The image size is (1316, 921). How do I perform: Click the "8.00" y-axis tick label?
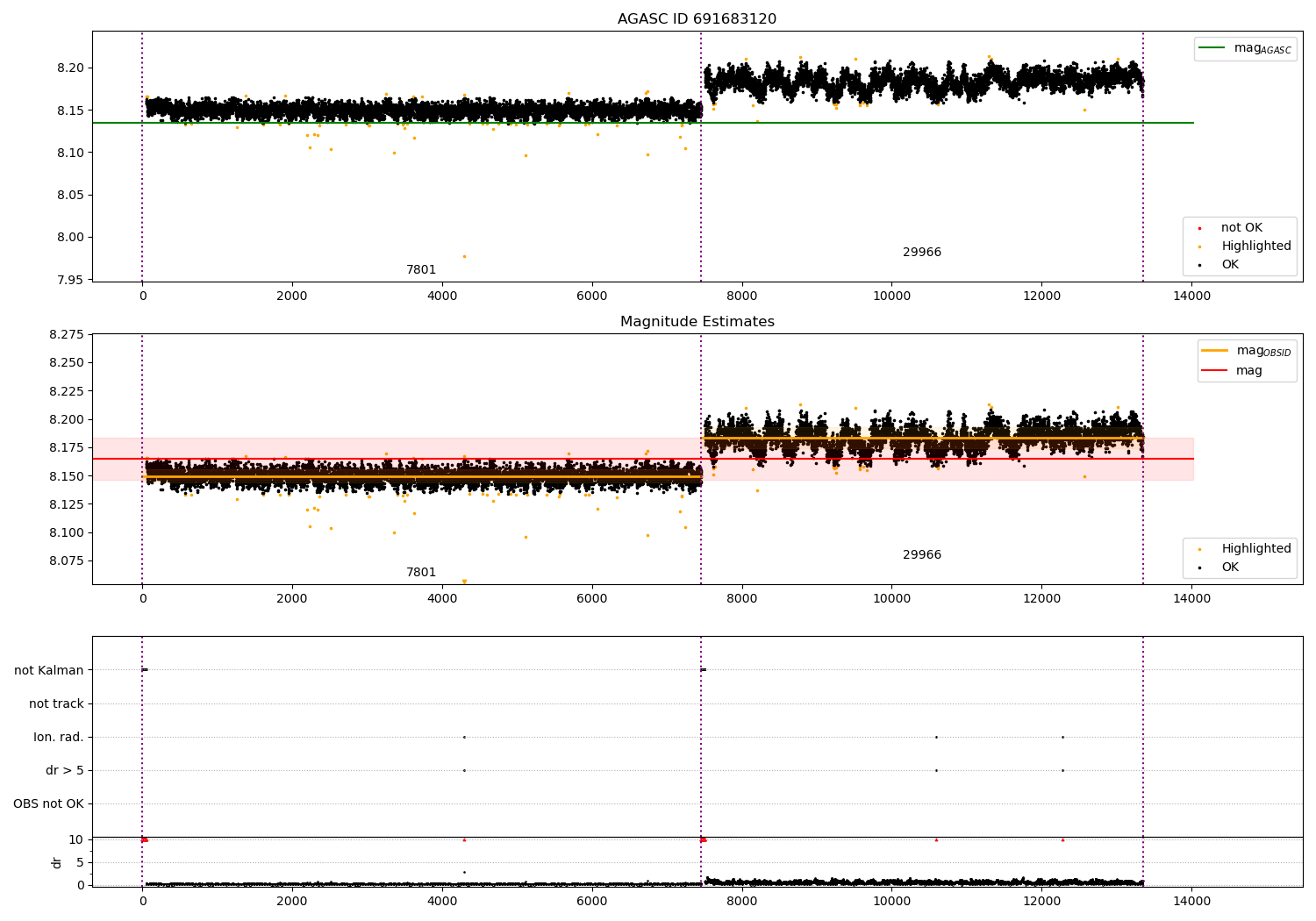(x=71, y=238)
